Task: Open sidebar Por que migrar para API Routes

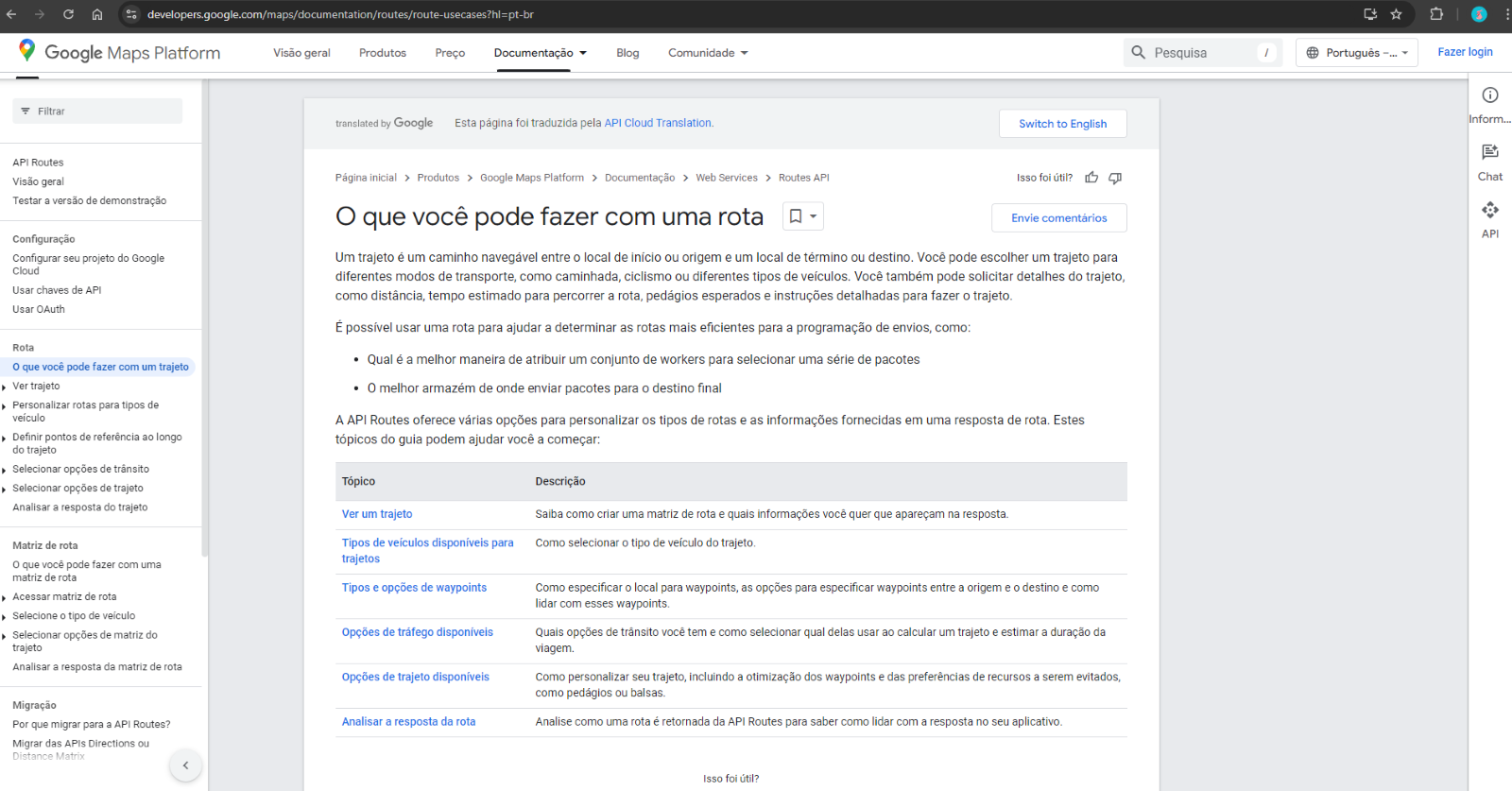Action: [x=92, y=725]
